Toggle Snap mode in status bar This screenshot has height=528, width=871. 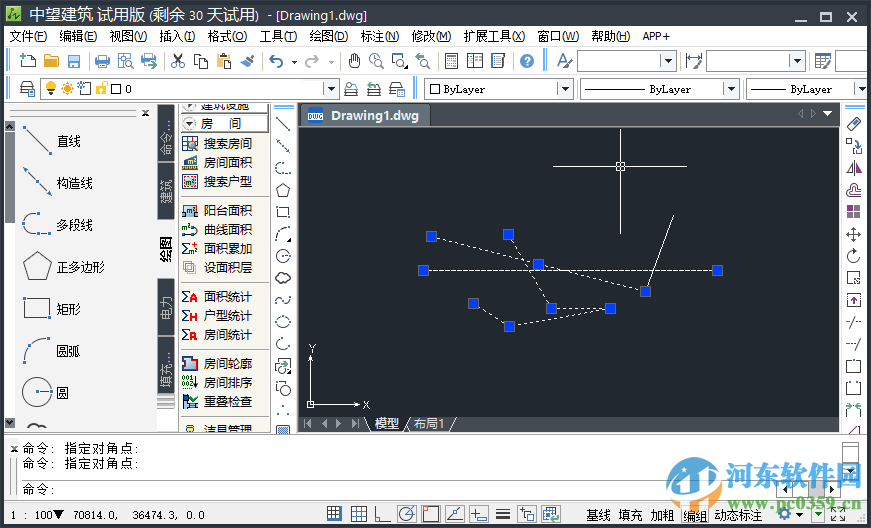[334, 514]
